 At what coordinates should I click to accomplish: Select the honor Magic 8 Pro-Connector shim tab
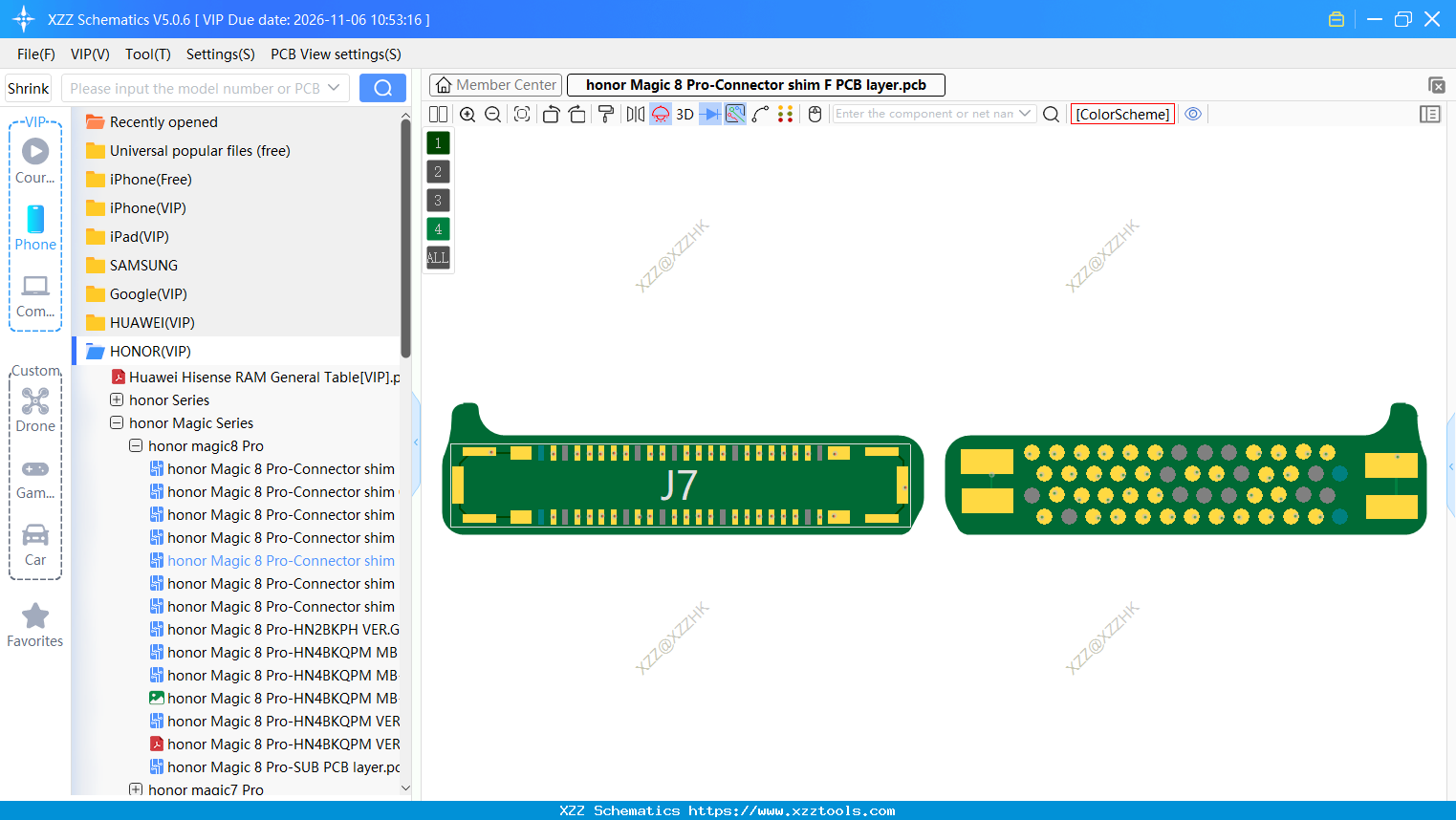(x=756, y=85)
